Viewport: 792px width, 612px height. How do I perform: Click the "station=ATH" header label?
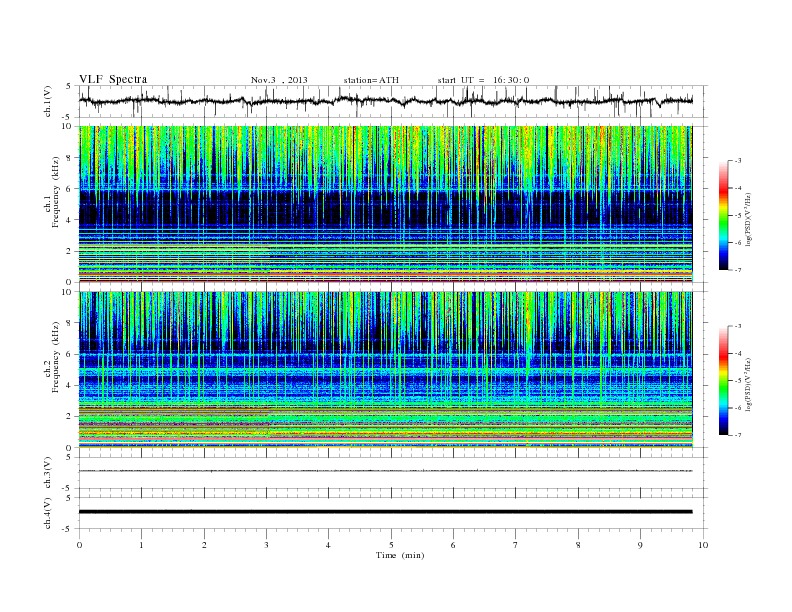tap(371, 80)
